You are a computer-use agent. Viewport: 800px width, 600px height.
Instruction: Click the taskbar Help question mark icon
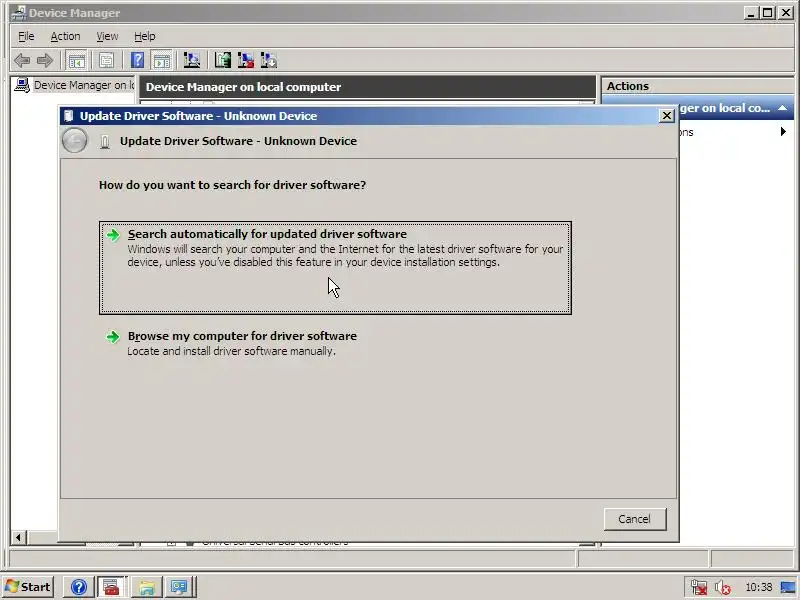click(79, 587)
